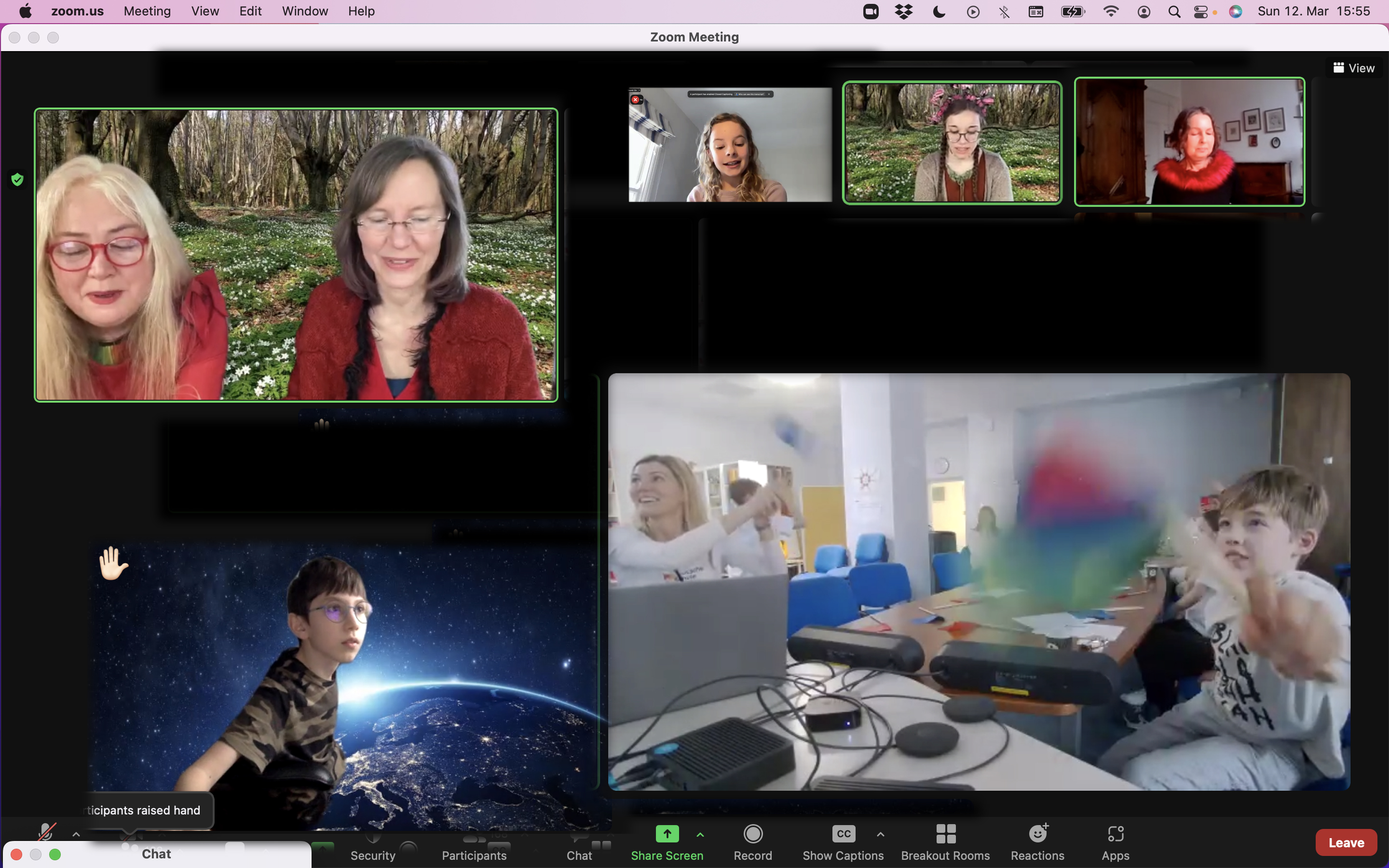
Task: Toggle the Bluetooth status icon
Action: coord(1005,12)
